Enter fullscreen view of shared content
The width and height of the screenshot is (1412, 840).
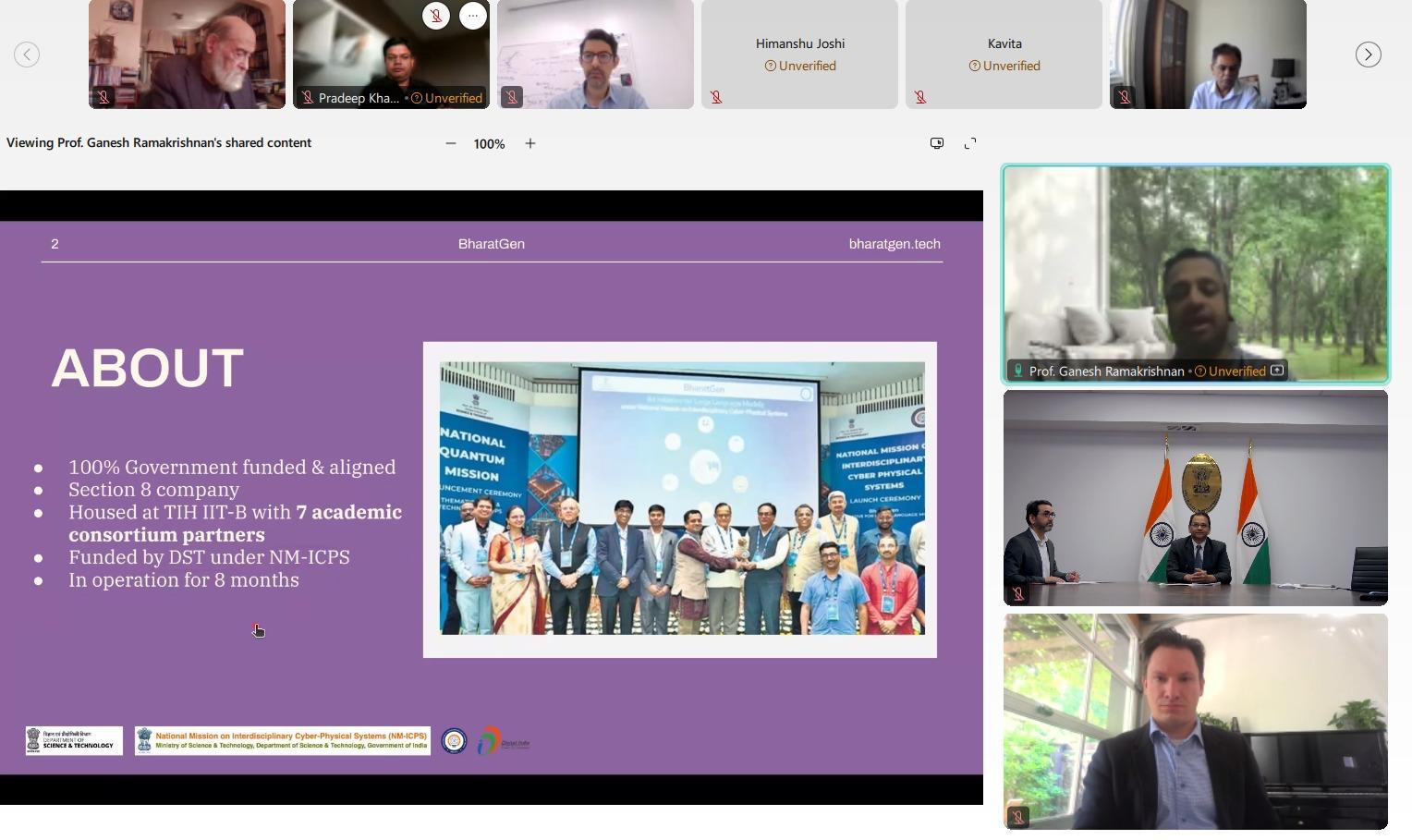[970, 143]
